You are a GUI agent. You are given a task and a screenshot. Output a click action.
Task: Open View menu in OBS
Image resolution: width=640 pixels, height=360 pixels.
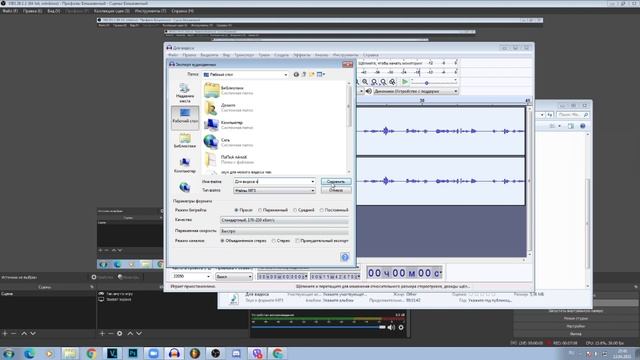click(x=53, y=11)
